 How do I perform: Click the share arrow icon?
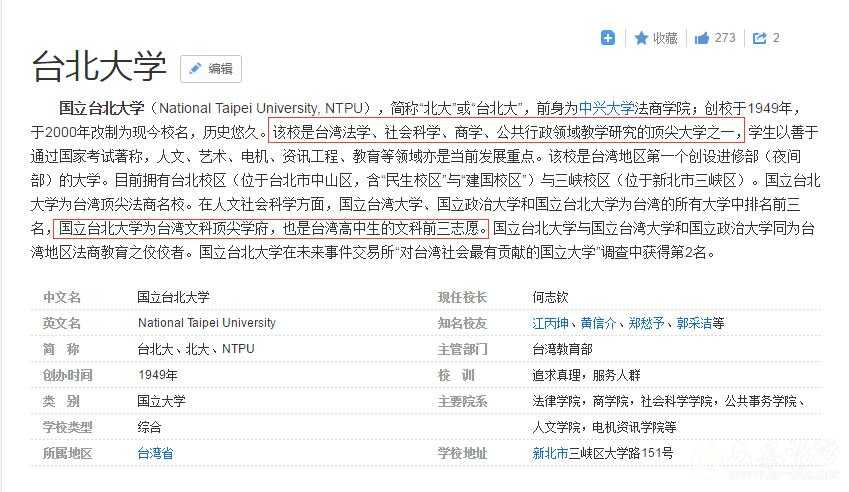pyautogui.click(x=760, y=38)
